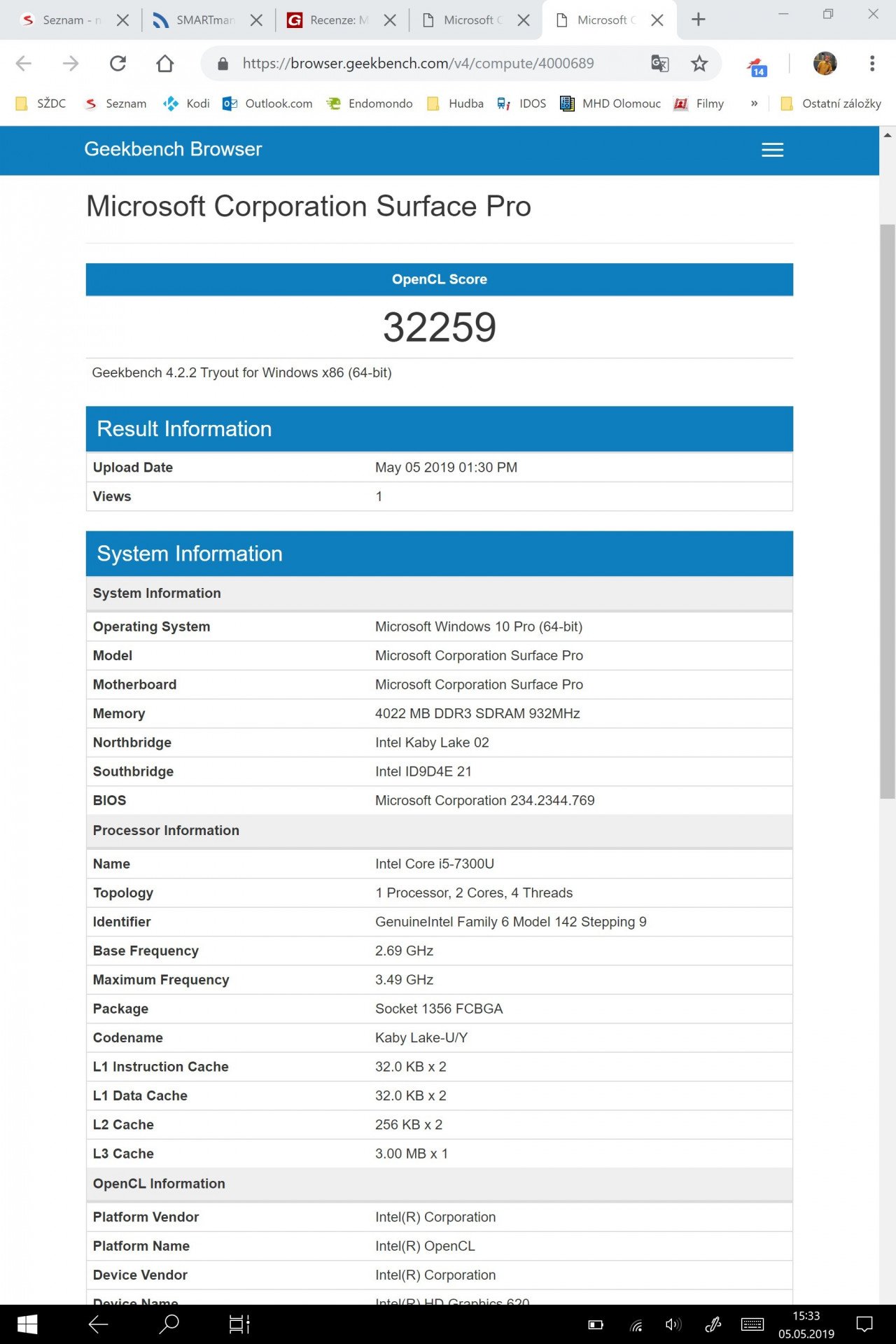
Task: Open the IDOS bookmark
Action: point(521,104)
